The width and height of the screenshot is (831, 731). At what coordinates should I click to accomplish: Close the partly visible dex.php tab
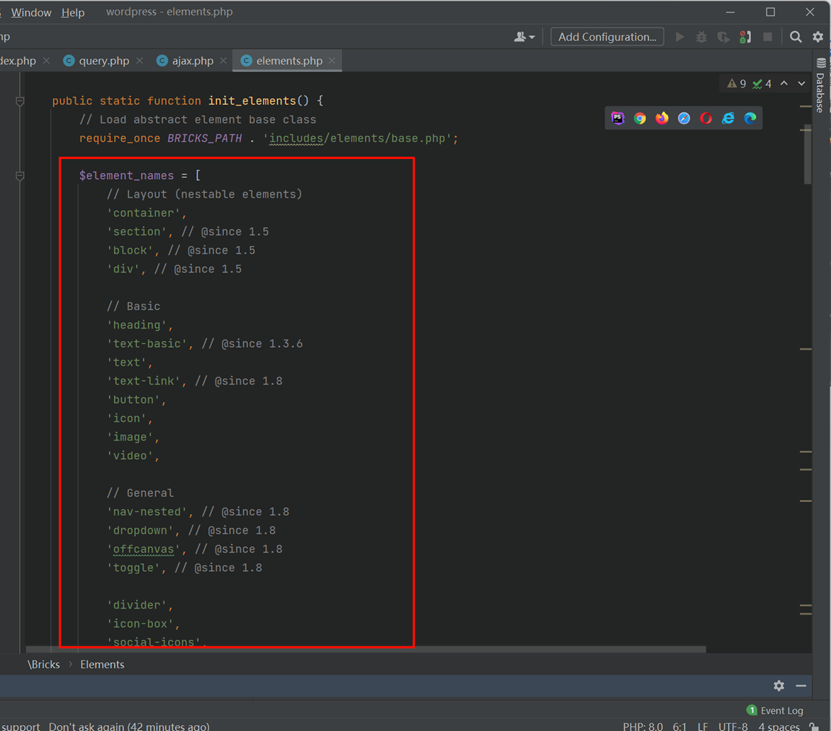tap(46, 60)
